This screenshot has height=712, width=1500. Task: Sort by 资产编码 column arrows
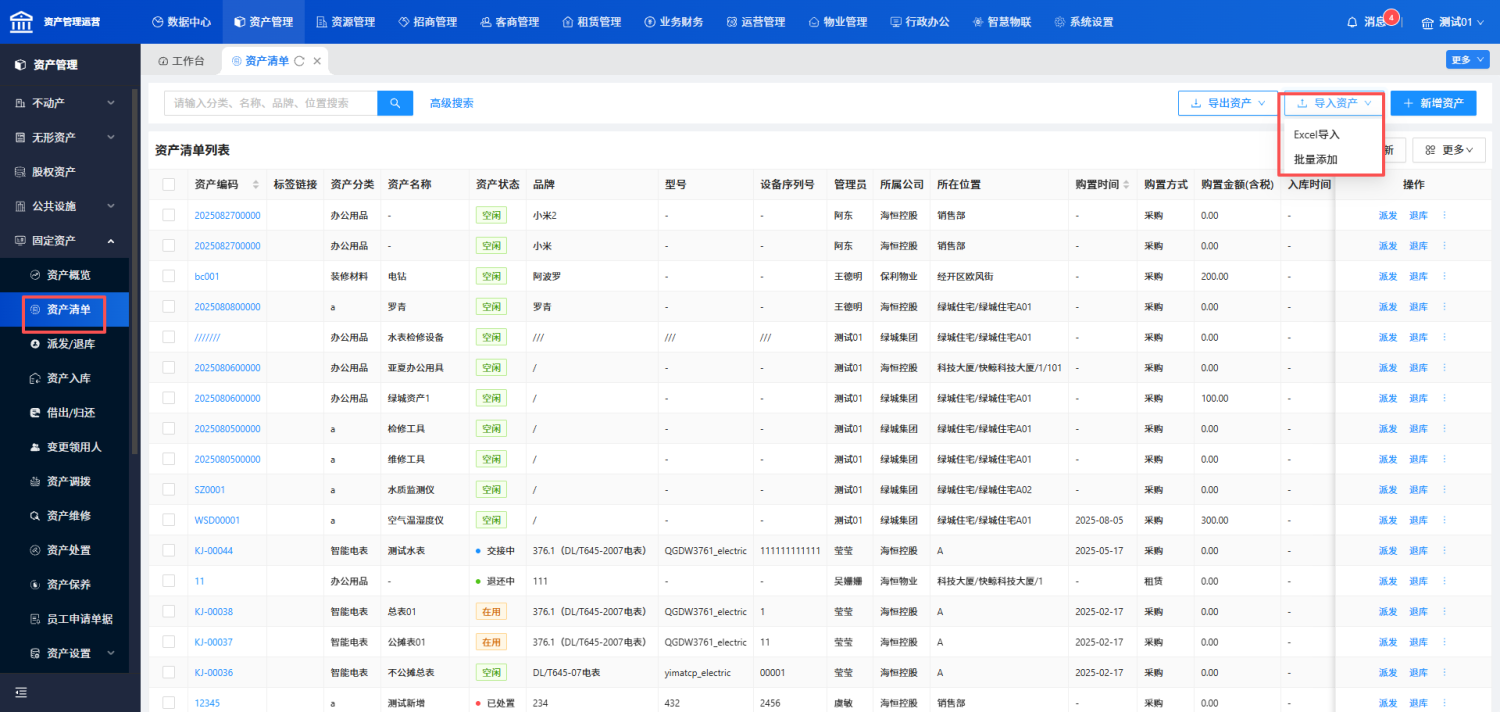[256, 185]
